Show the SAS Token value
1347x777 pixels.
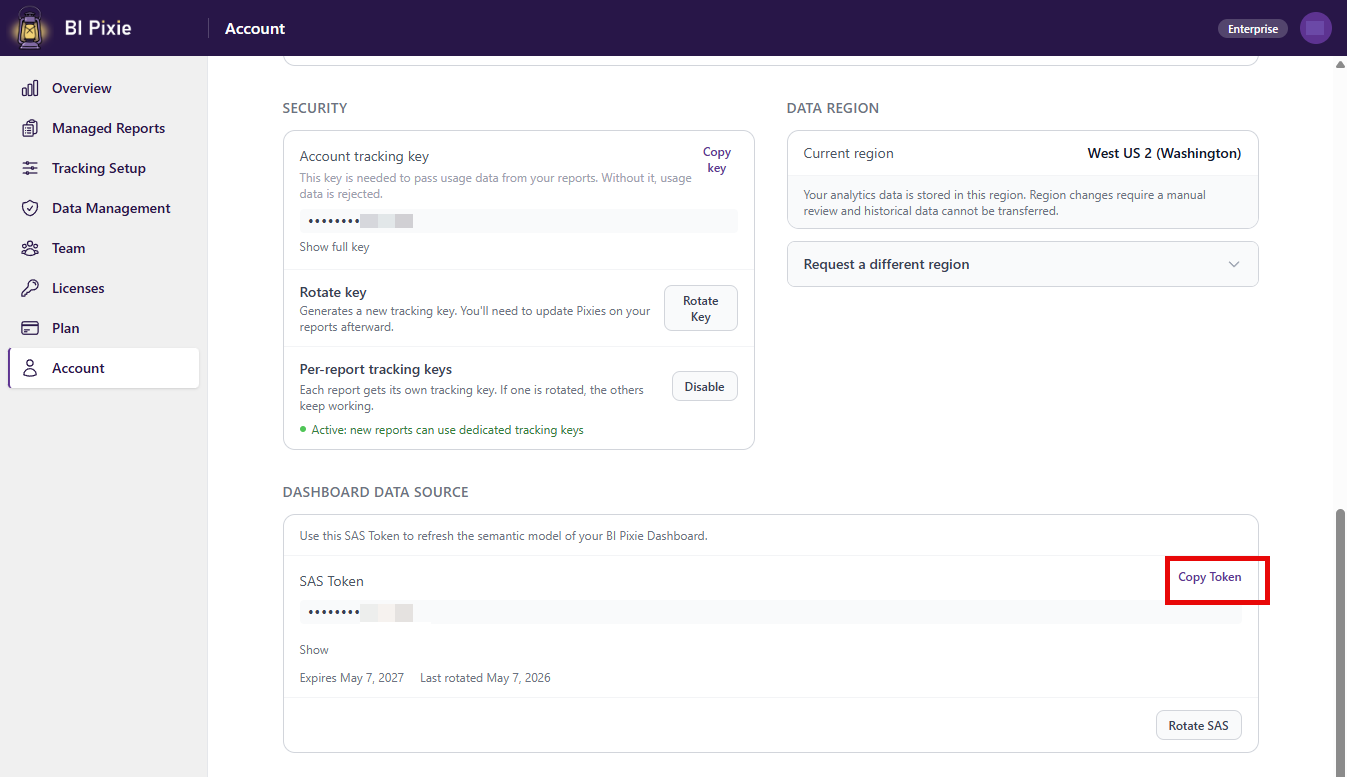pyautogui.click(x=314, y=650)
